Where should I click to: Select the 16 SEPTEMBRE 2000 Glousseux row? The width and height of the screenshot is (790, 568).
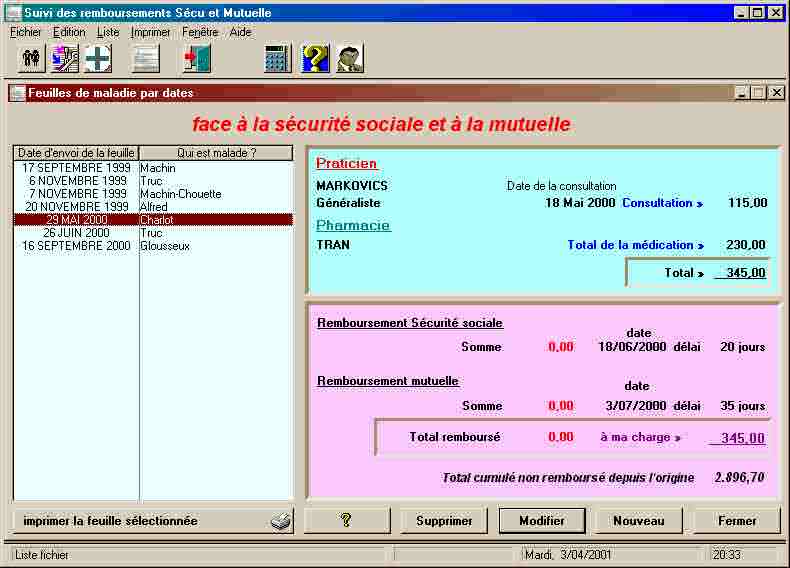coord(153,246)
